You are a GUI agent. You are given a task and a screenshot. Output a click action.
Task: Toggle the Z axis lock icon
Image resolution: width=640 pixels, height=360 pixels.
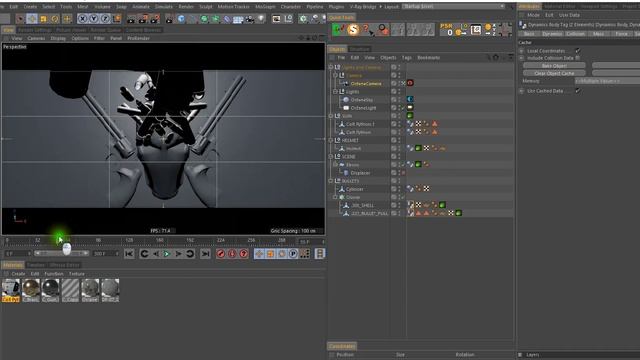point(105,19)
